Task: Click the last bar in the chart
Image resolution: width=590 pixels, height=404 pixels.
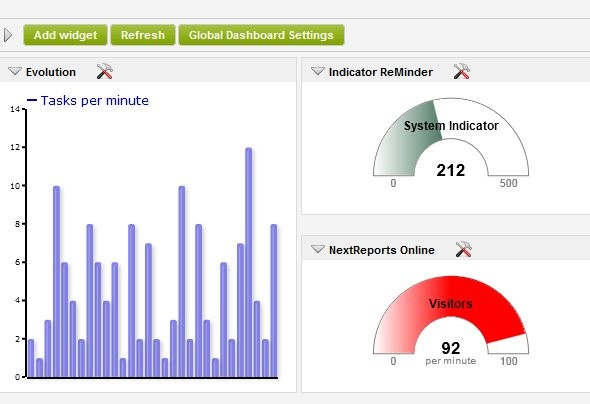Action: click(x=274, y=301)
